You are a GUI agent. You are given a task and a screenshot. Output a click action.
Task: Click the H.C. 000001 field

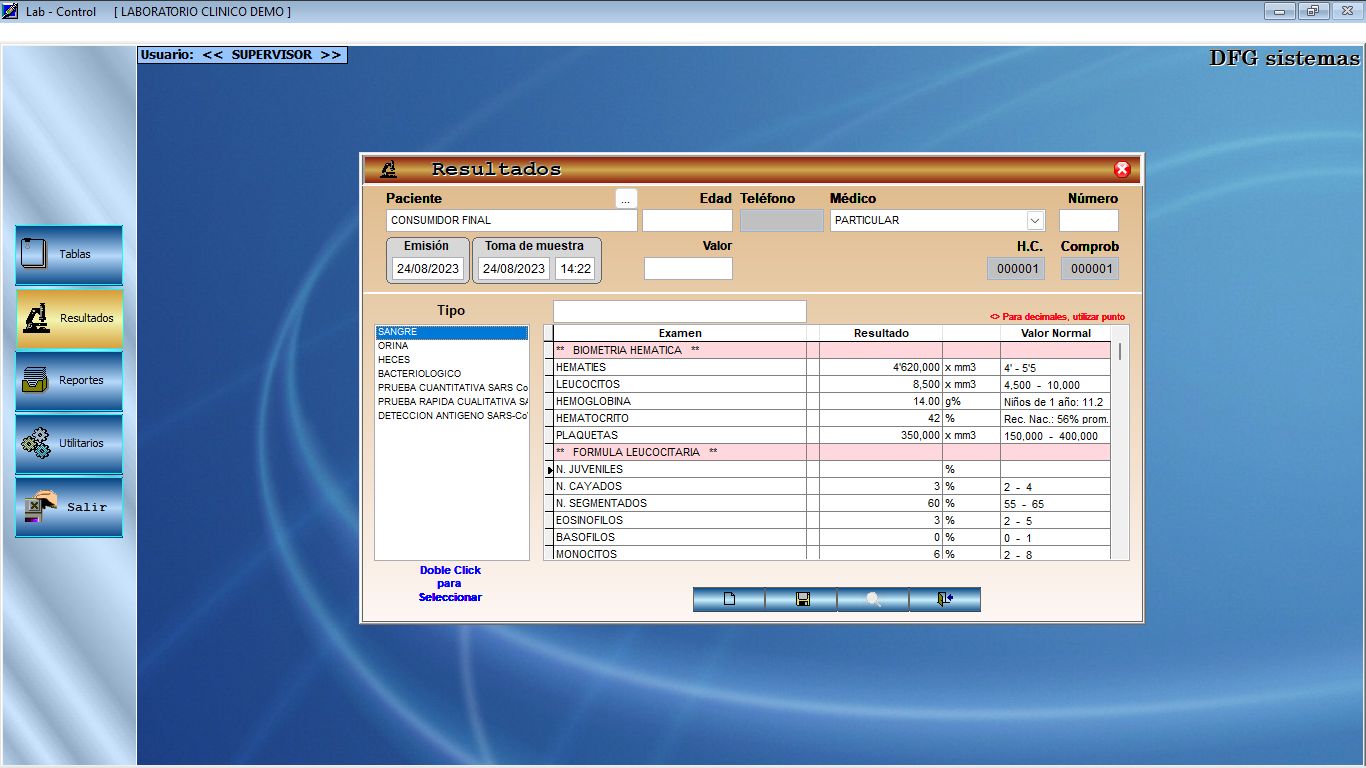click(1016, 269)
